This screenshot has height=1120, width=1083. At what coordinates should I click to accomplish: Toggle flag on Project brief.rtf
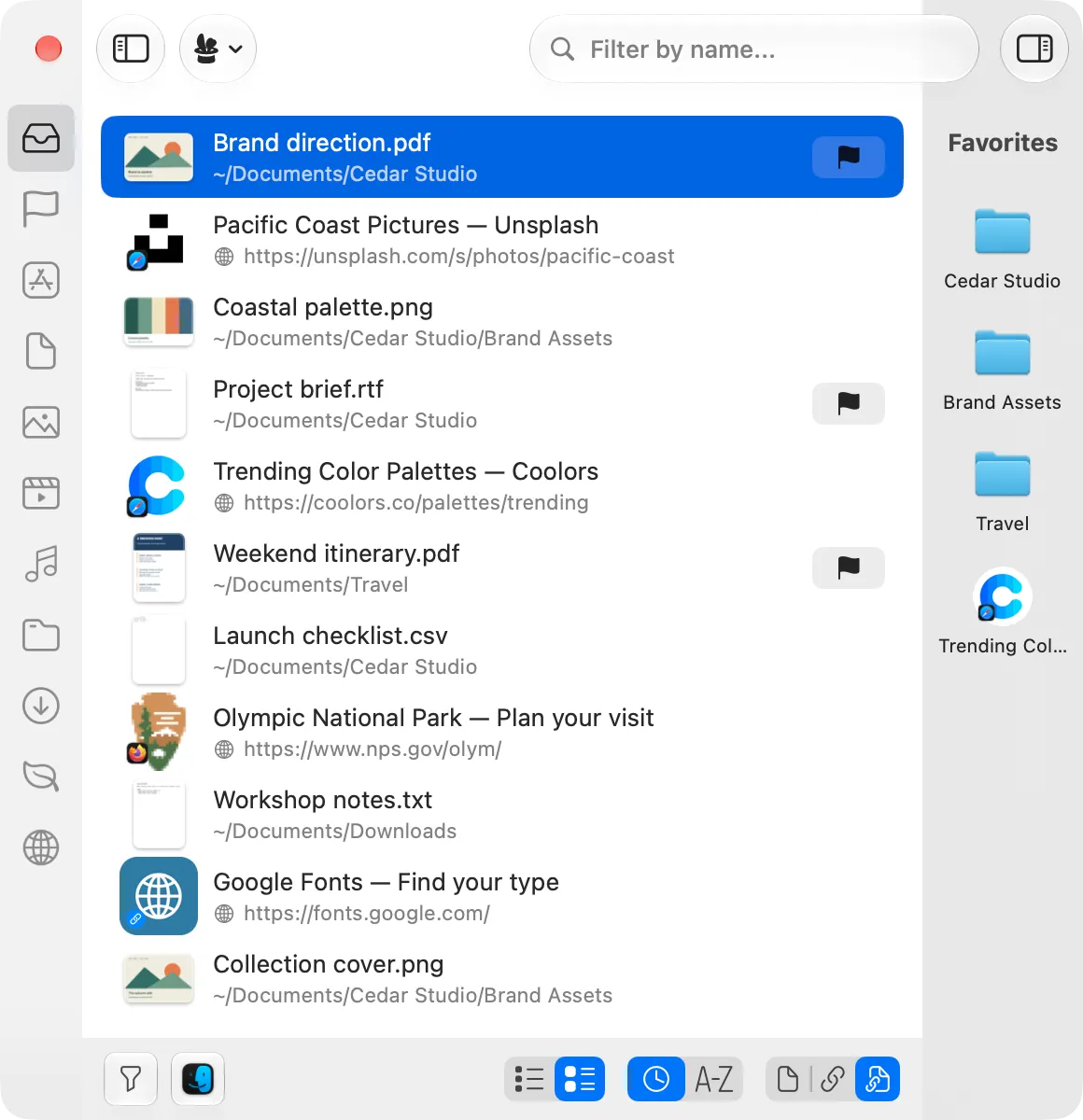coord(849,403)
